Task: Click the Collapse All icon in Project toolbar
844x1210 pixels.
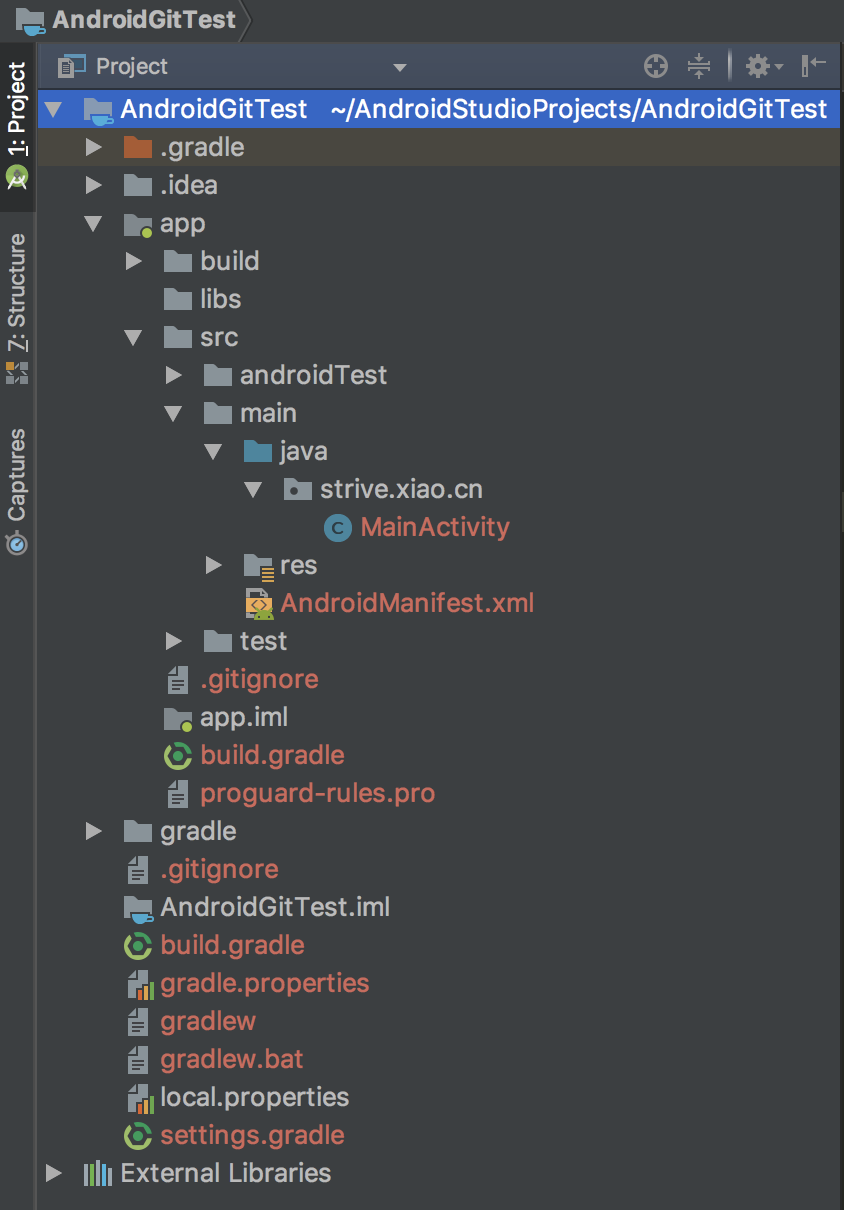Action: point(699,67)
